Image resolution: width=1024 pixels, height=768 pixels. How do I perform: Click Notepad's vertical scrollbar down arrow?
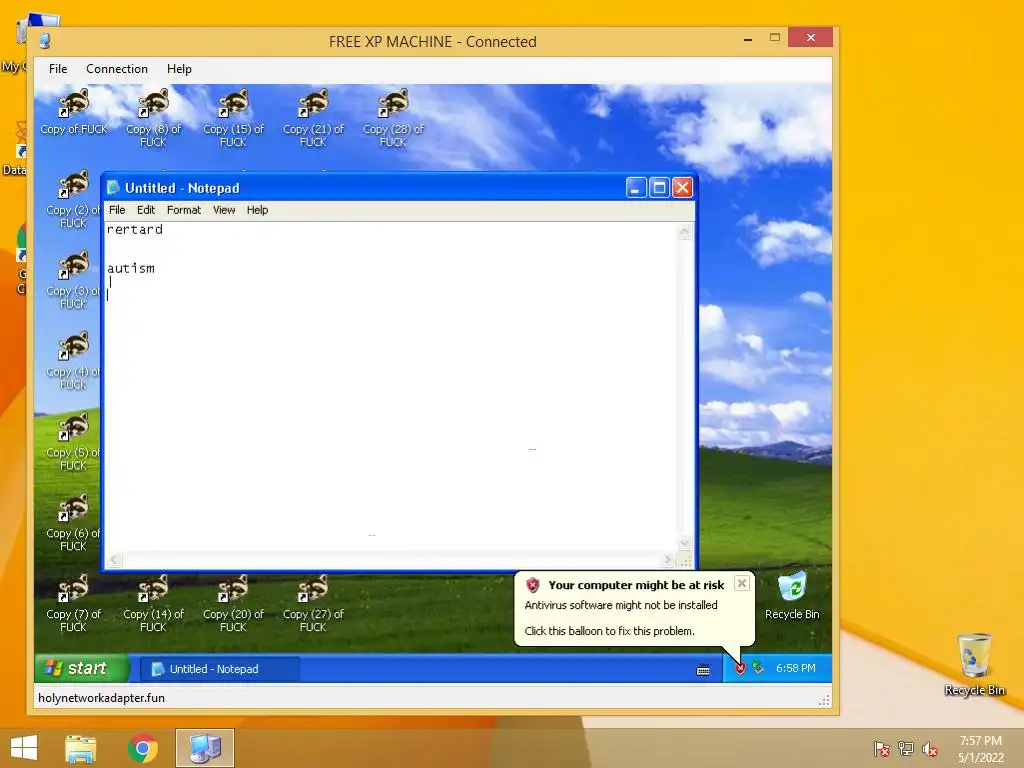coord(684,543)
